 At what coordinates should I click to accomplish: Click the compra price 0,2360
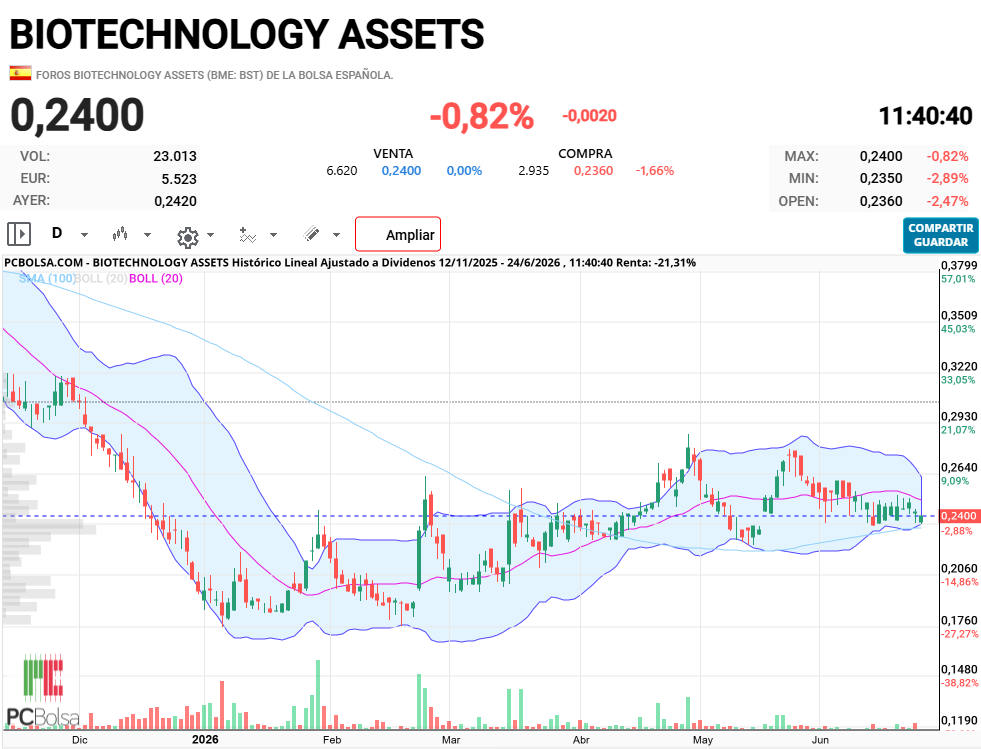[593, 171]
